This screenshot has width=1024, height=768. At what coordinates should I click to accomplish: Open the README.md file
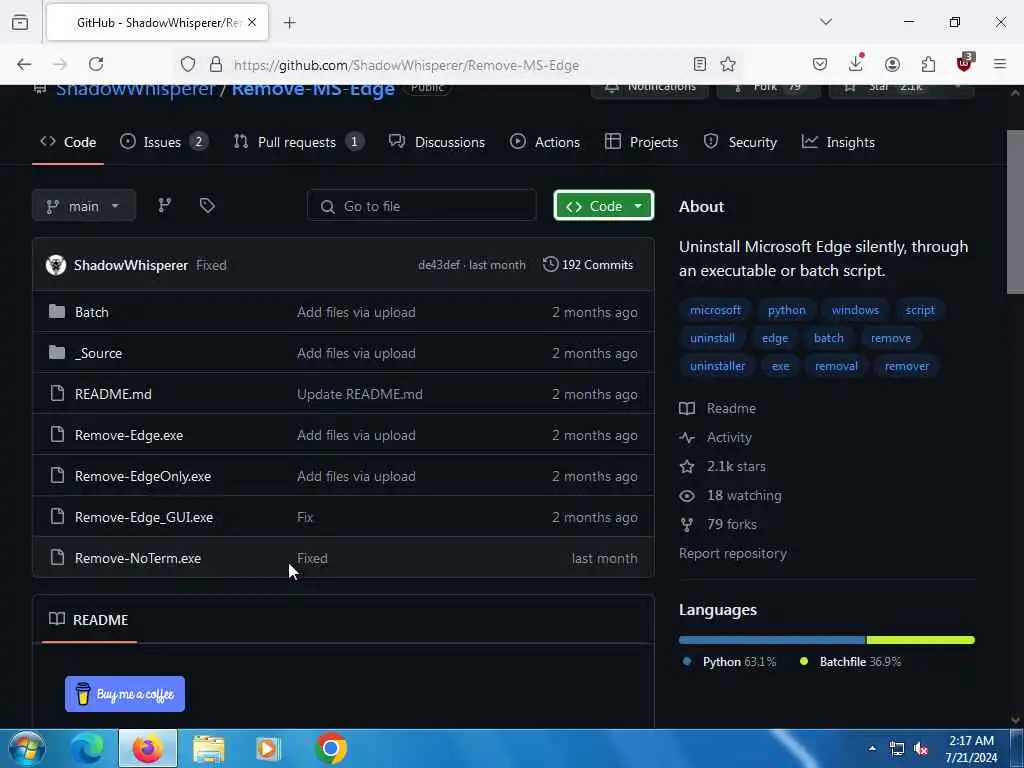pyautogui.click(x=113, y=394)
